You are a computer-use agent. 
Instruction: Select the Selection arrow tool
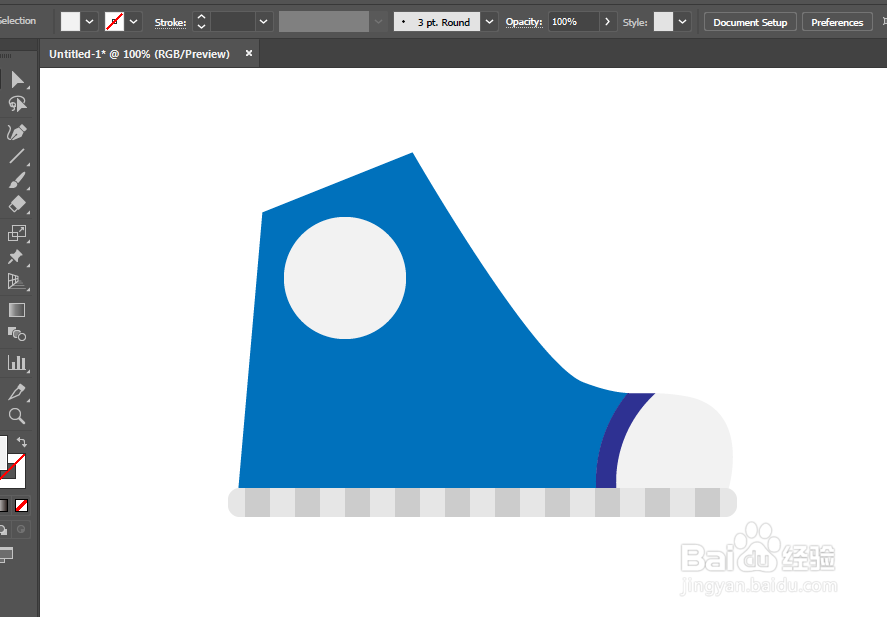pyautogui.click(x=17, y=79)
